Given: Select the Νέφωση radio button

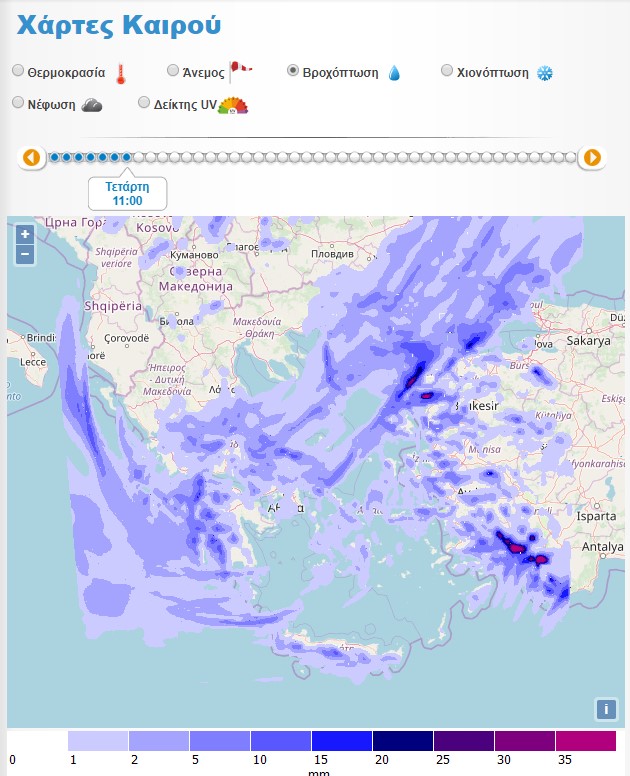Looking at the screenshot, I should coord(18,102).
